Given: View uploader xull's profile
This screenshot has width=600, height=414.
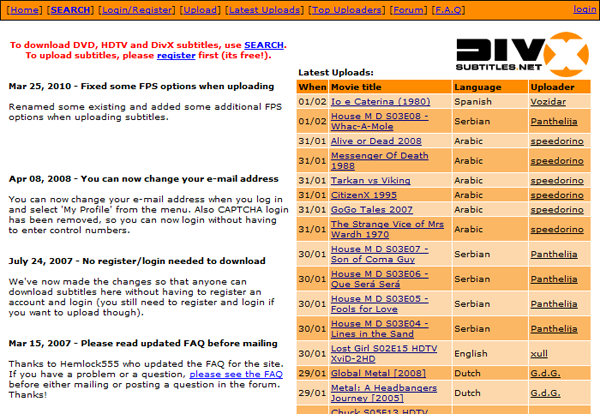Looking at the screenshot, I should (539, 354).
